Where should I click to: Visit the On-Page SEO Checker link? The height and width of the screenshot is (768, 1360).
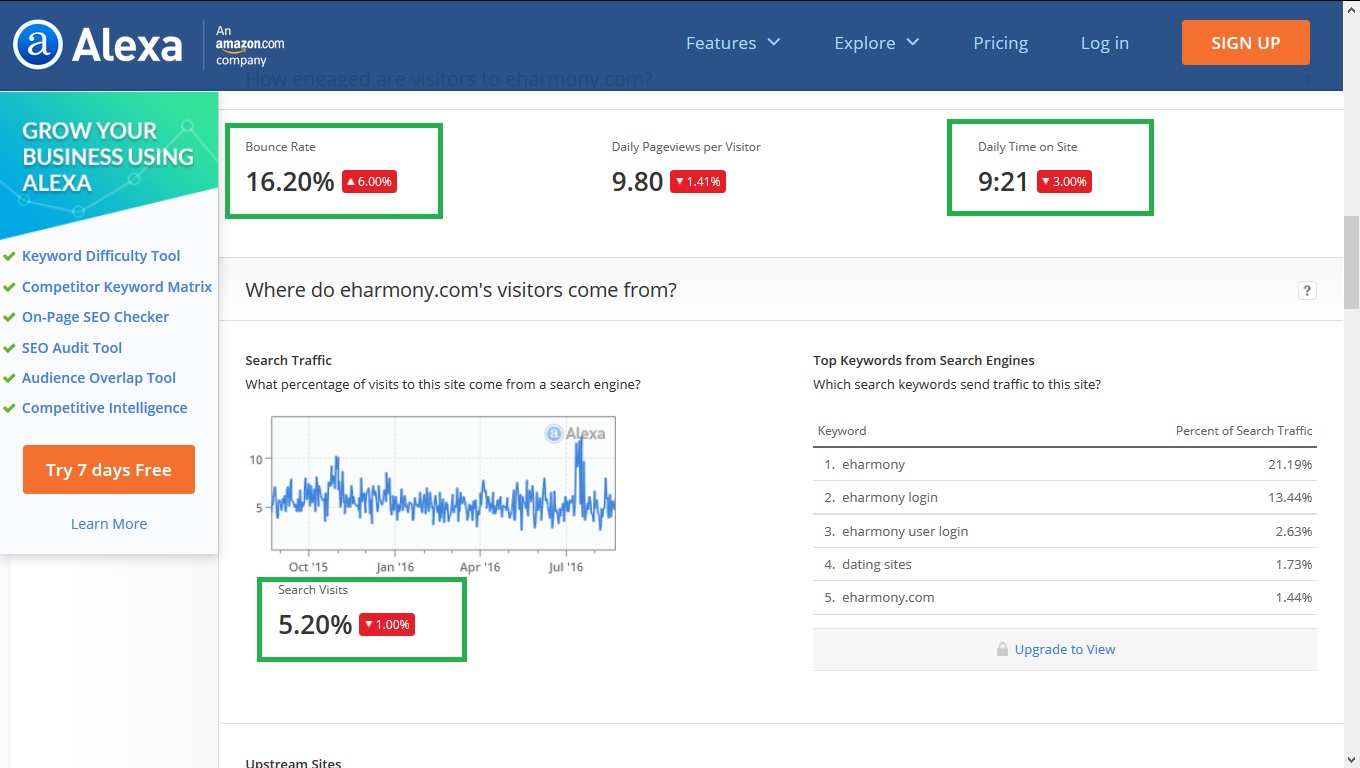pyautogui.click(x=96, y=317)
